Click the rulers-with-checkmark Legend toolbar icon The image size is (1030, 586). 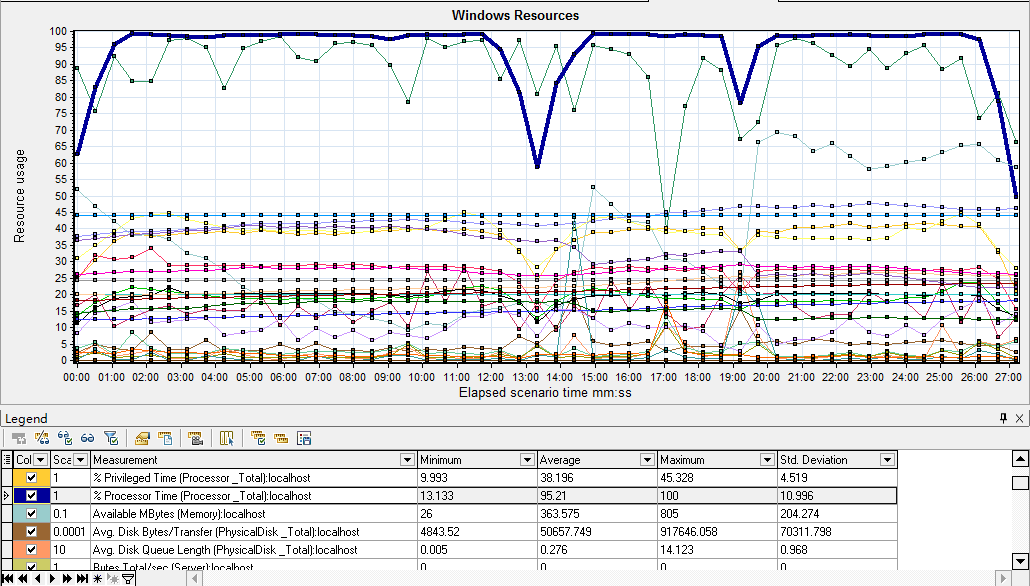click(258, 438)
